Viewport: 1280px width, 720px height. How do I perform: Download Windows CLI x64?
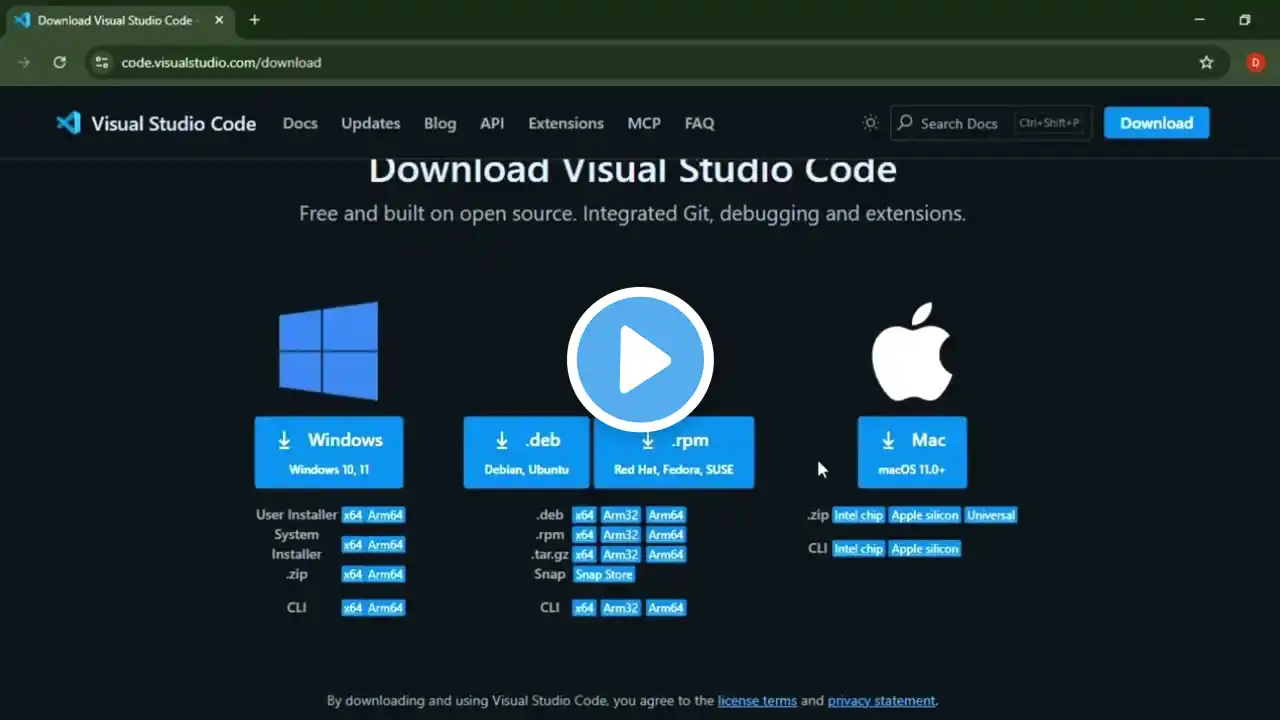point(353,608)
